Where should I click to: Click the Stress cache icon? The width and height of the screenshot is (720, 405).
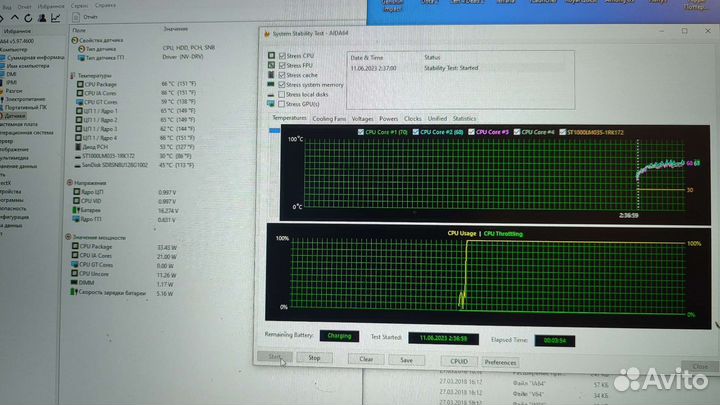click(x=271, y=75)
